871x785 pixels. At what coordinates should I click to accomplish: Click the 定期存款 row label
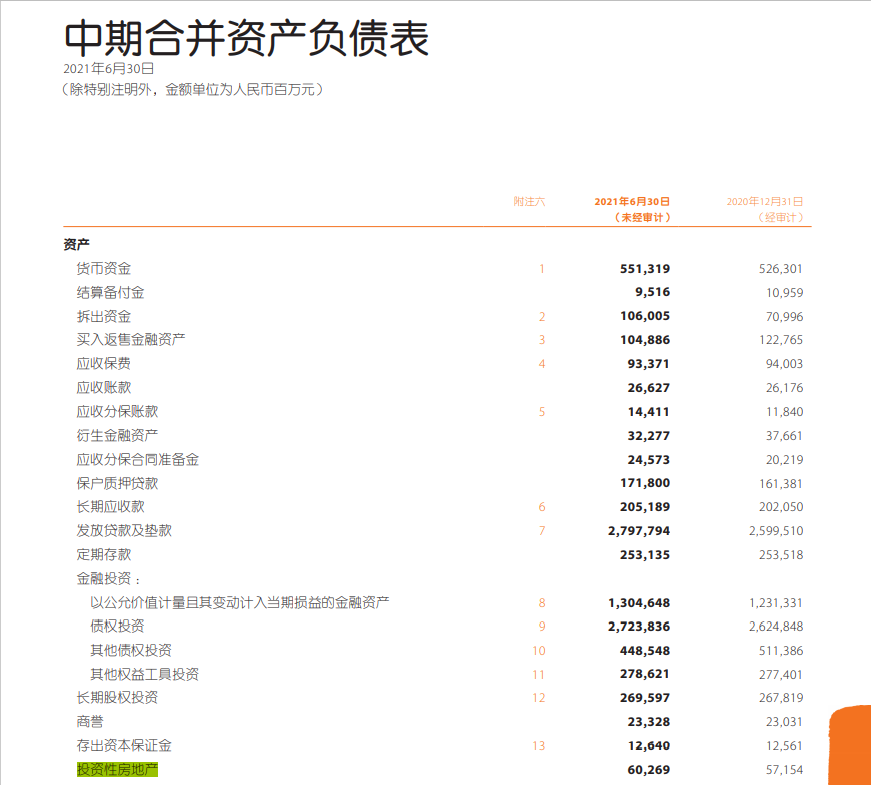click(x=104, y=554)
